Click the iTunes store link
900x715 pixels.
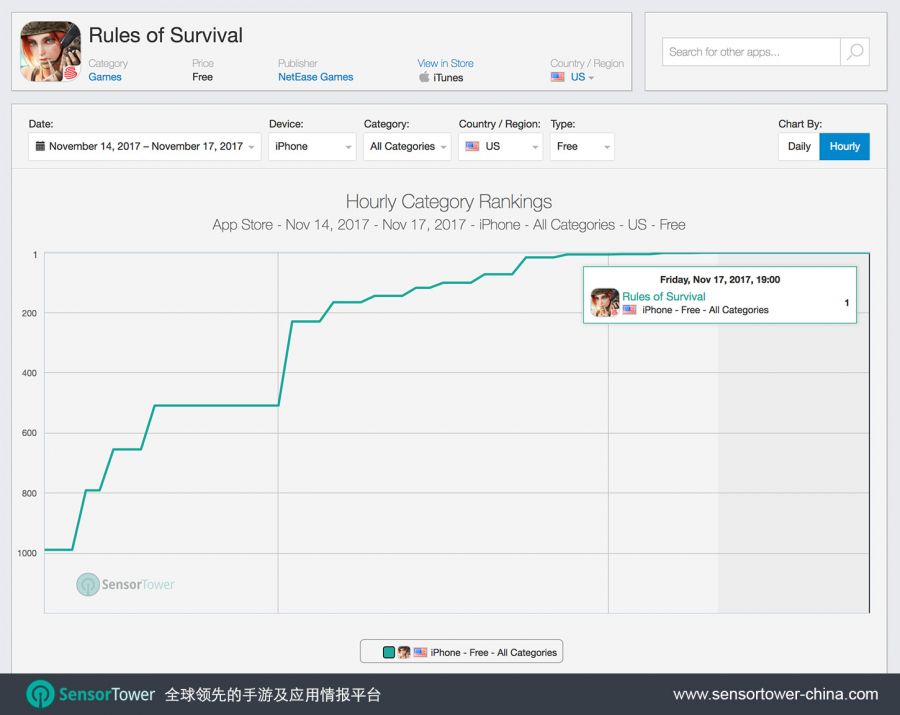click(448, 77)
